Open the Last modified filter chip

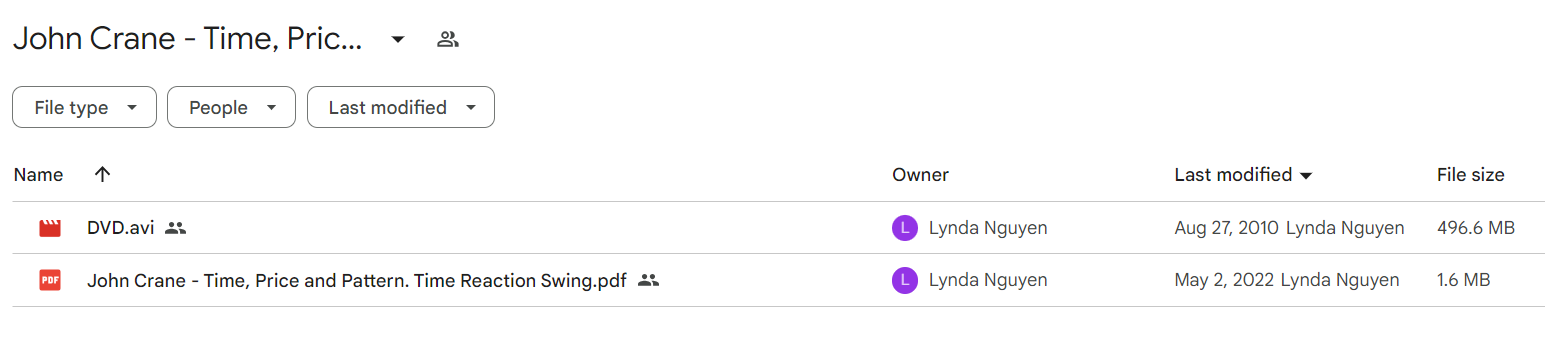click(x=401, y=108)
